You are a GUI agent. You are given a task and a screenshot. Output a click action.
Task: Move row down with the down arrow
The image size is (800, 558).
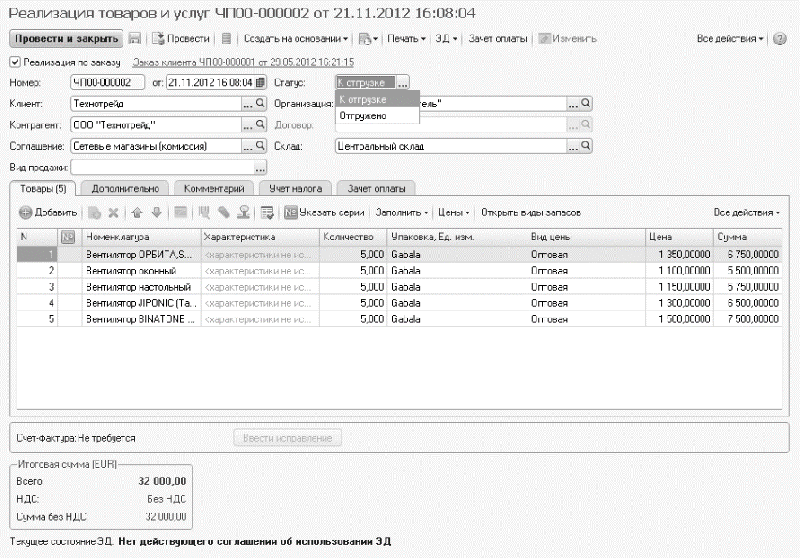[156, 213]
